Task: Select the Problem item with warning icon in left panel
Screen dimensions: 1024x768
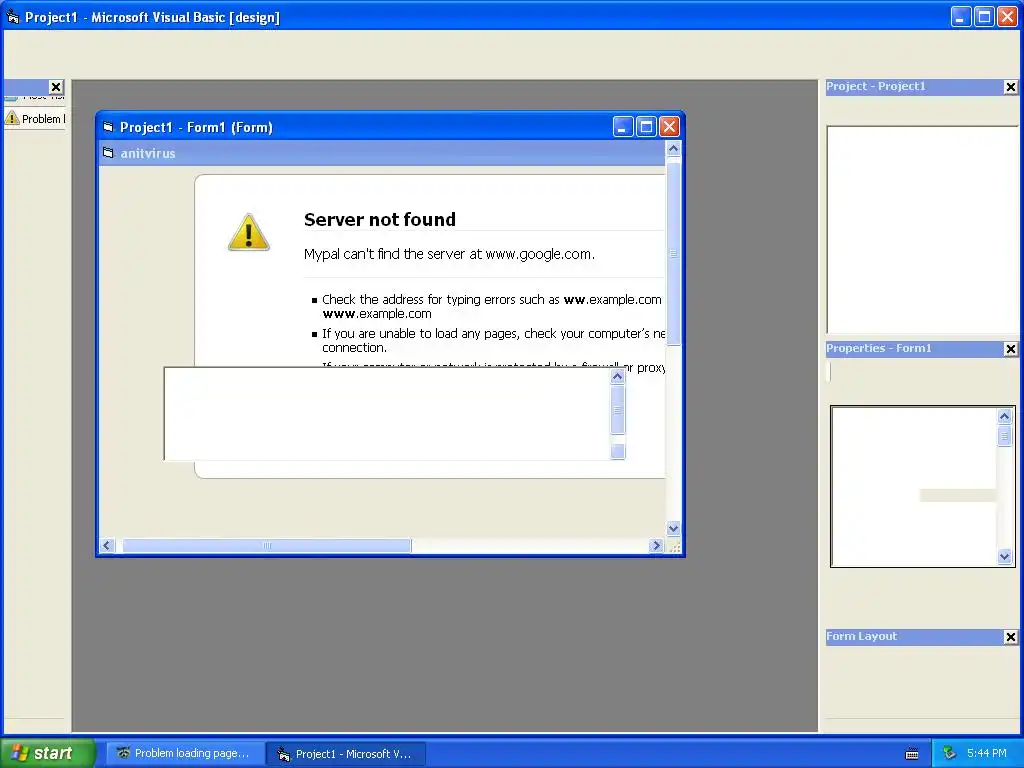Action: click(x=35, y=119)
